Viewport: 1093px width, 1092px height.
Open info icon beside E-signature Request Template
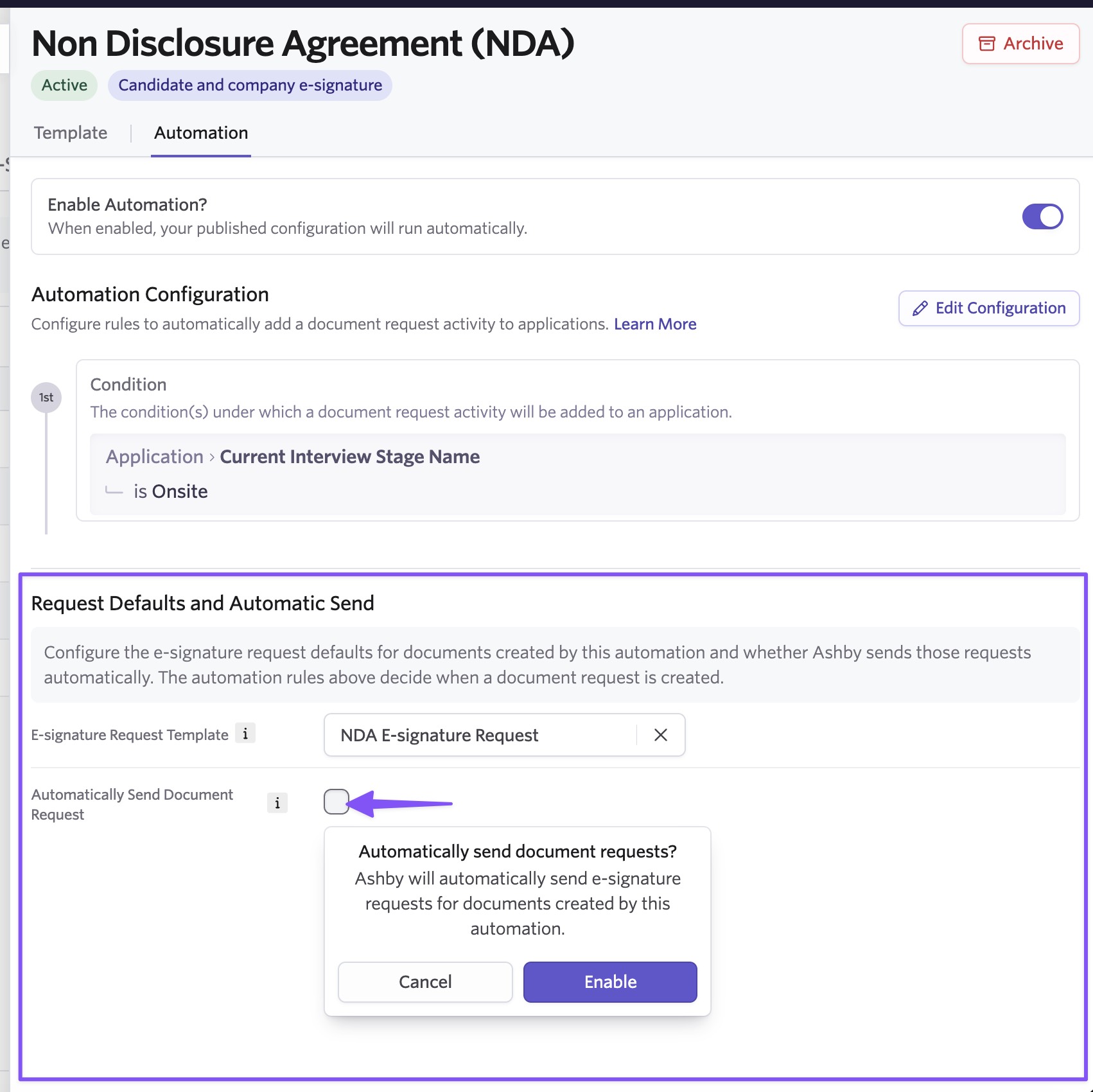(245, 733)
